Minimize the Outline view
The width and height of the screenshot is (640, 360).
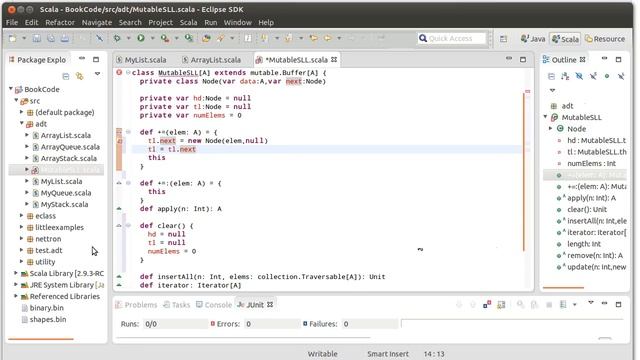(x=604, y=59)
